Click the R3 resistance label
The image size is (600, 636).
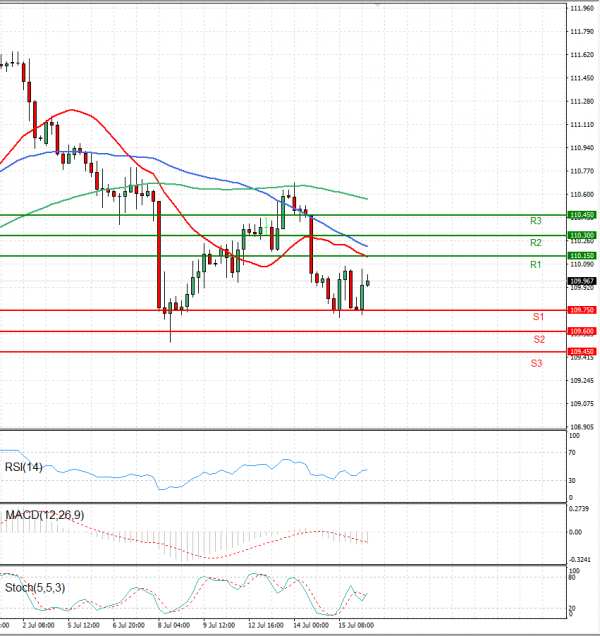pyautogui.click(x=535, y=221)
